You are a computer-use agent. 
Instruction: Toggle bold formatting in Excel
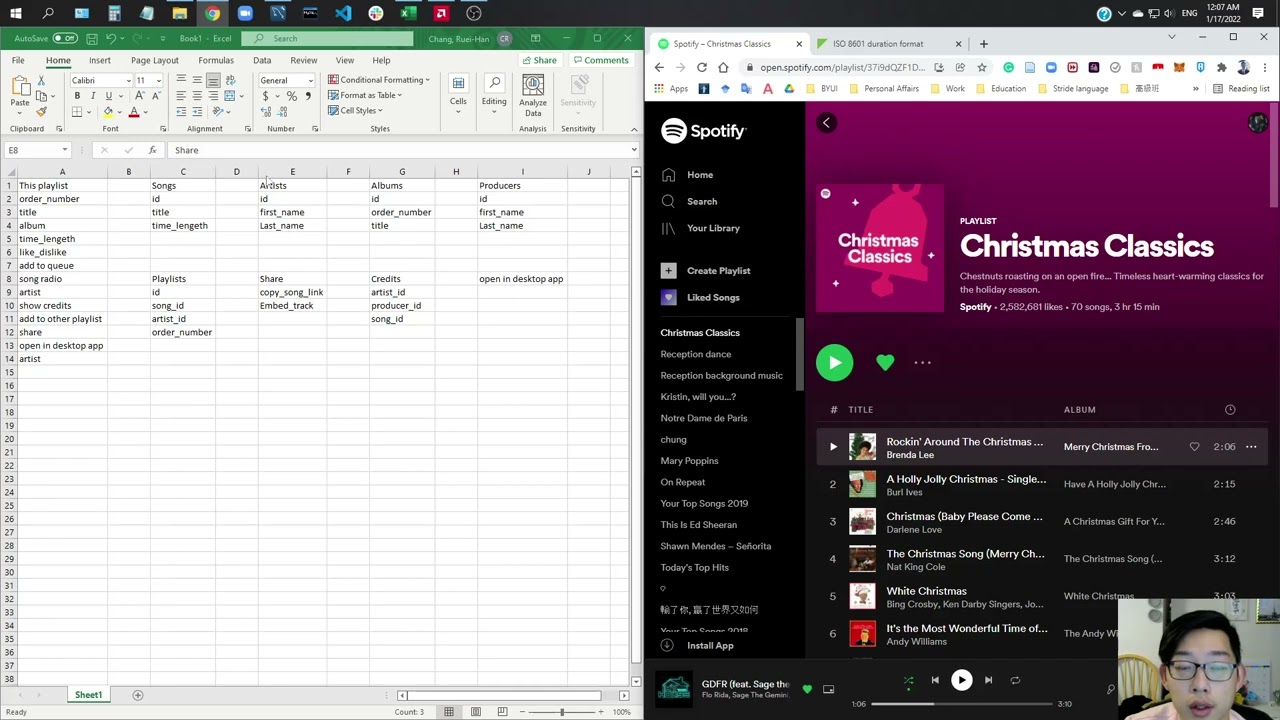[77, 96]
